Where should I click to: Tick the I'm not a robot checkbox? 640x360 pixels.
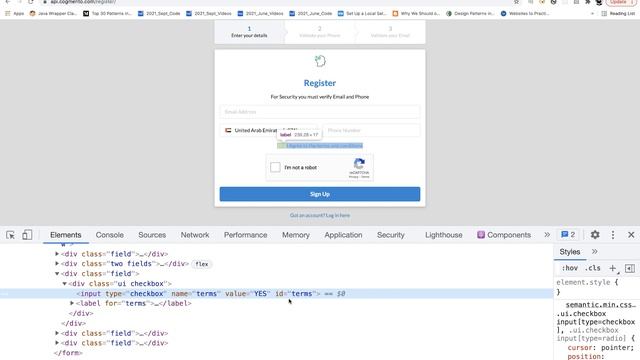275,167
